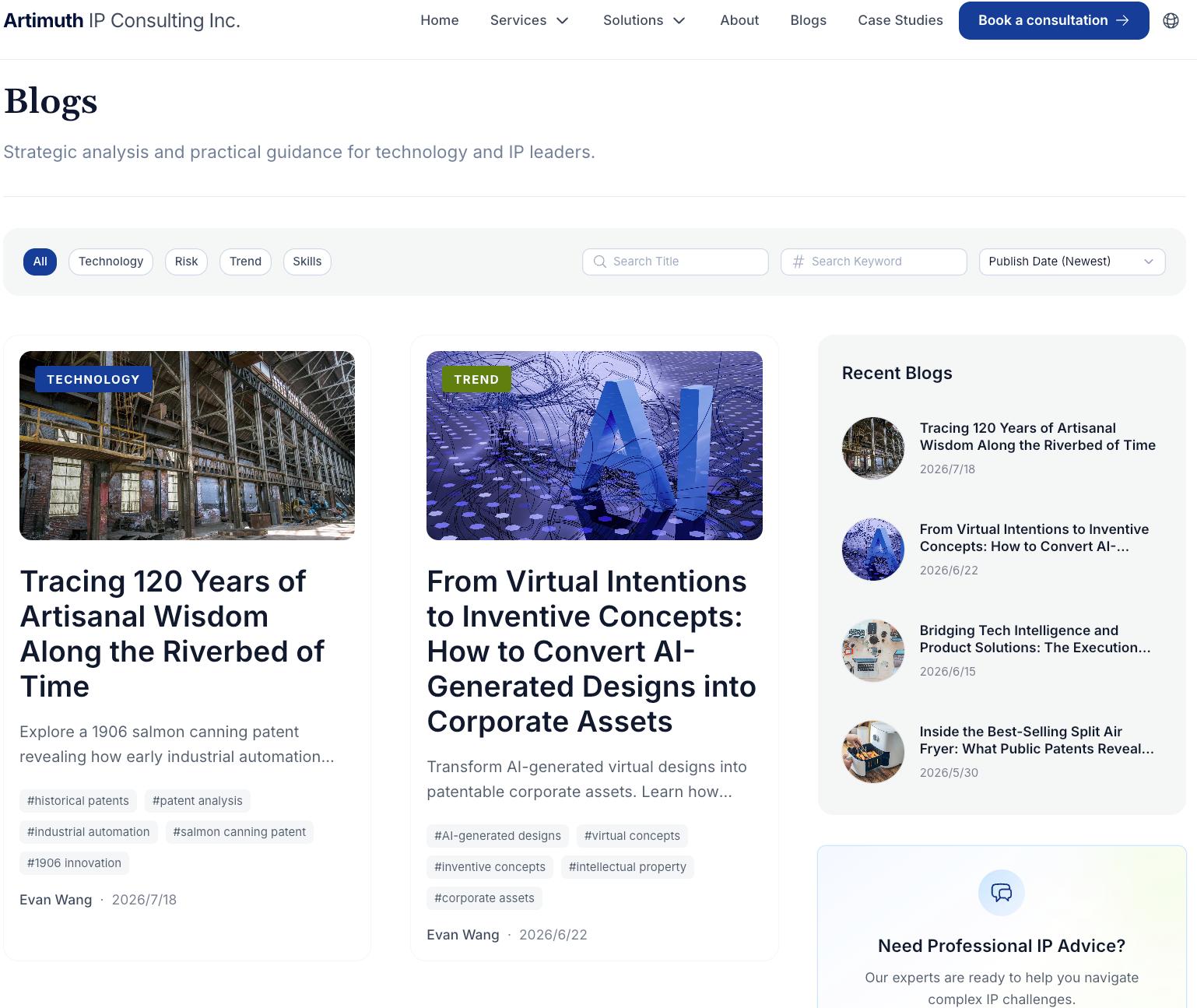
Task: Open the Blogs nav link
Action: click(x=808, y=20)
